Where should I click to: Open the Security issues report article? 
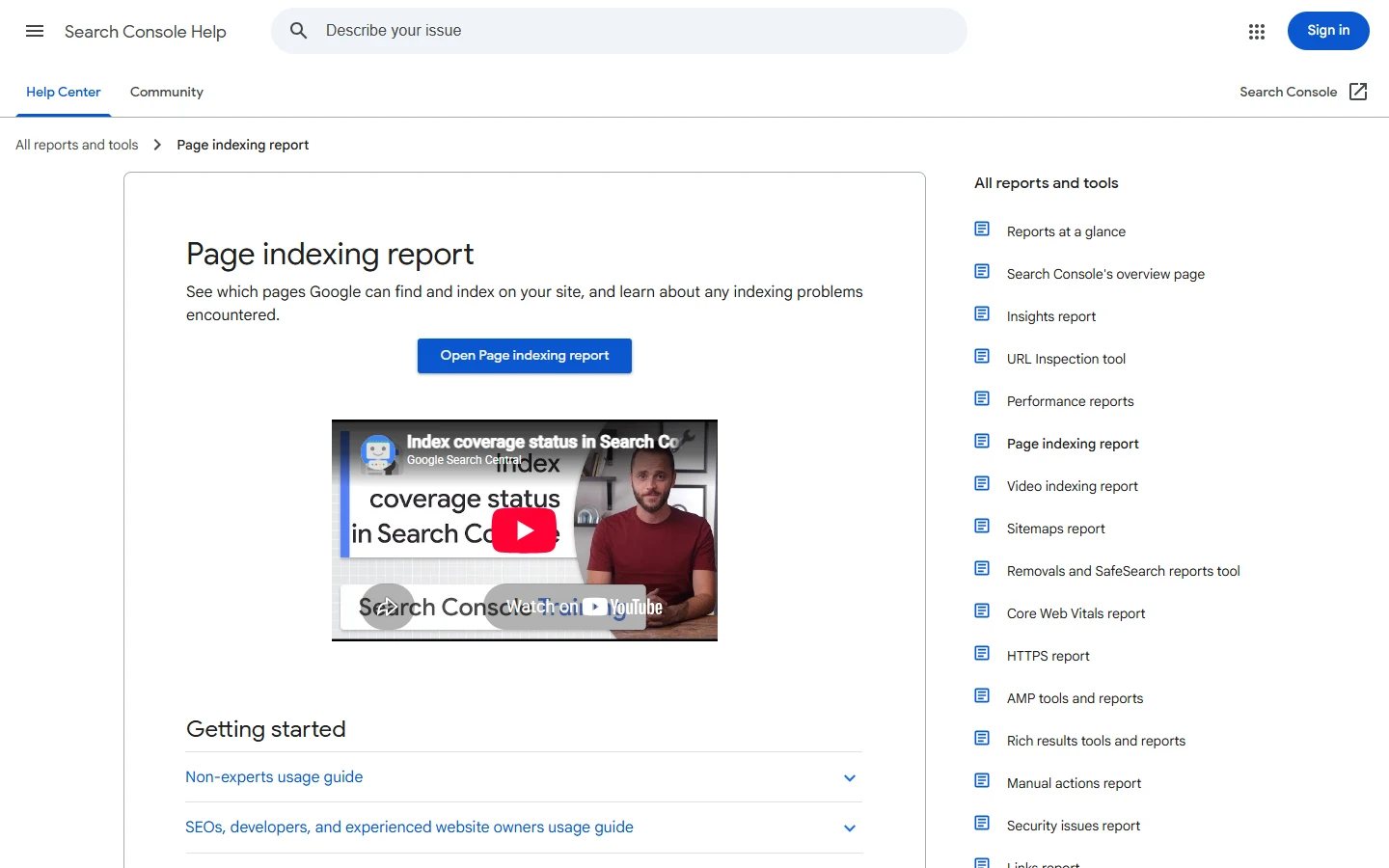point(1074,826)
